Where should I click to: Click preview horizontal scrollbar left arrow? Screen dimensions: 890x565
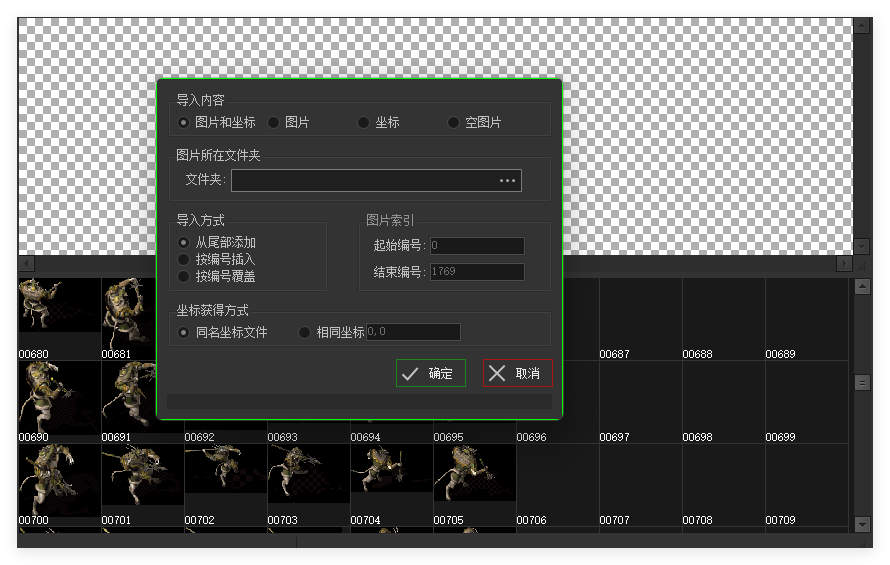tap(27, 263)
